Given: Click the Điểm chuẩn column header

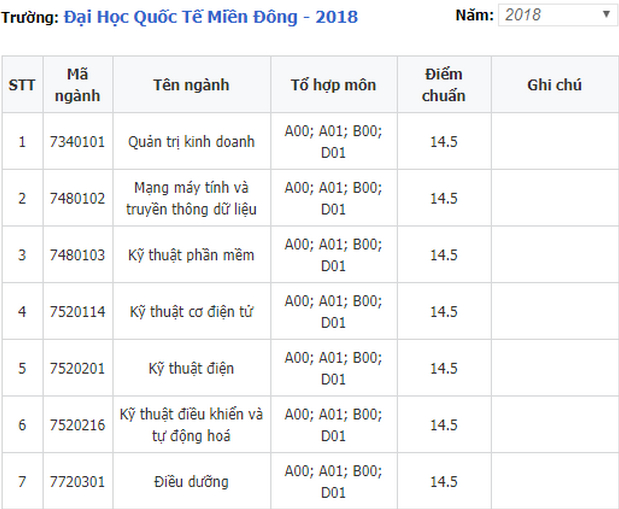Looking at the screenshot, I should click(x=444, y=85).
